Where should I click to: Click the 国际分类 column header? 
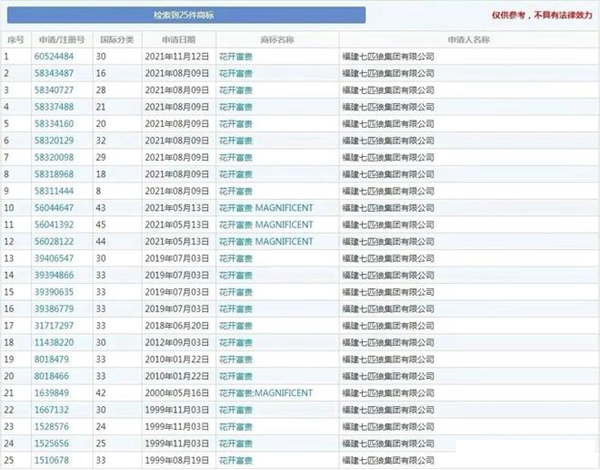coord(117,40)
